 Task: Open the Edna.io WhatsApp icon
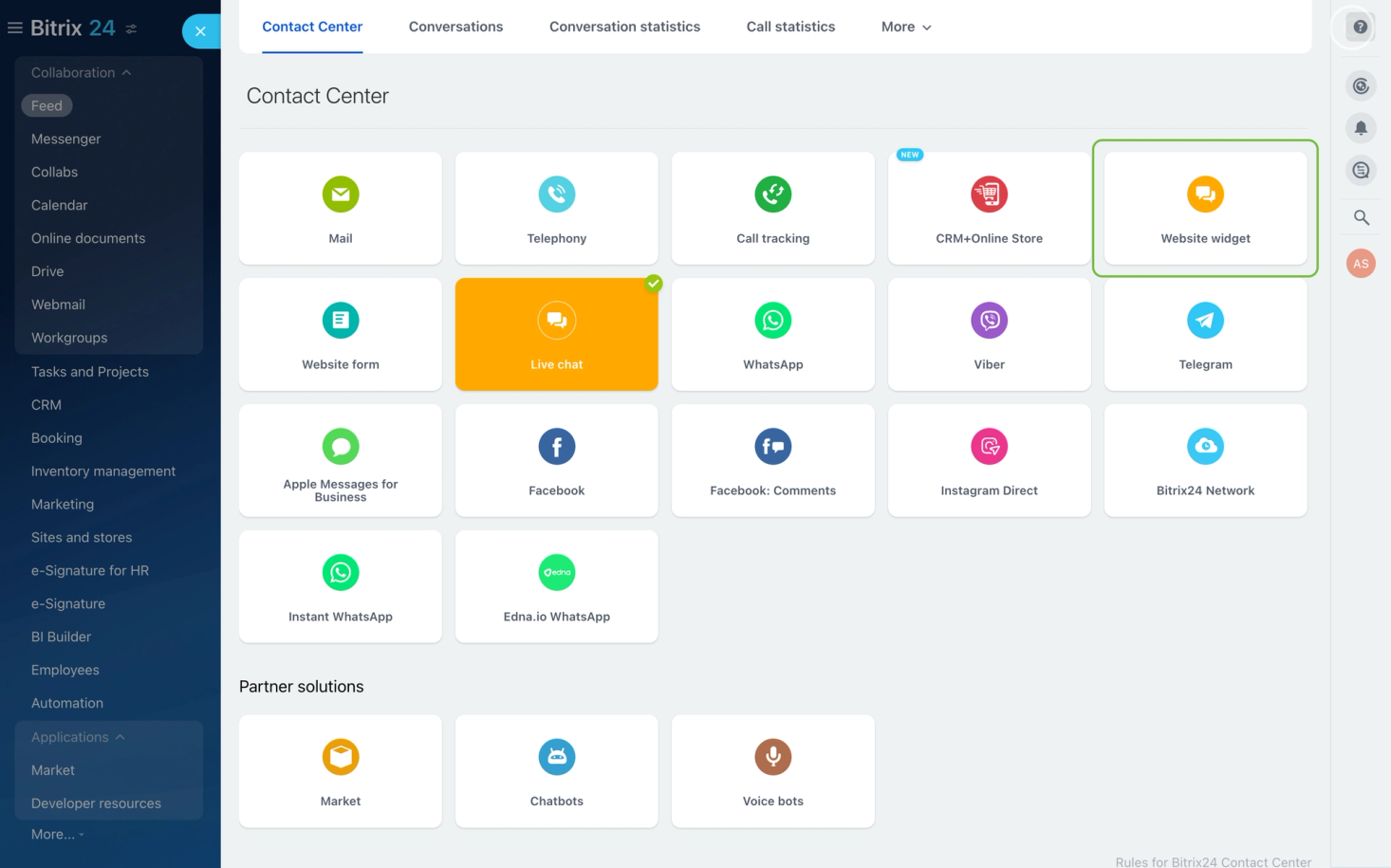pyautogui.click(x=557, y=573)
